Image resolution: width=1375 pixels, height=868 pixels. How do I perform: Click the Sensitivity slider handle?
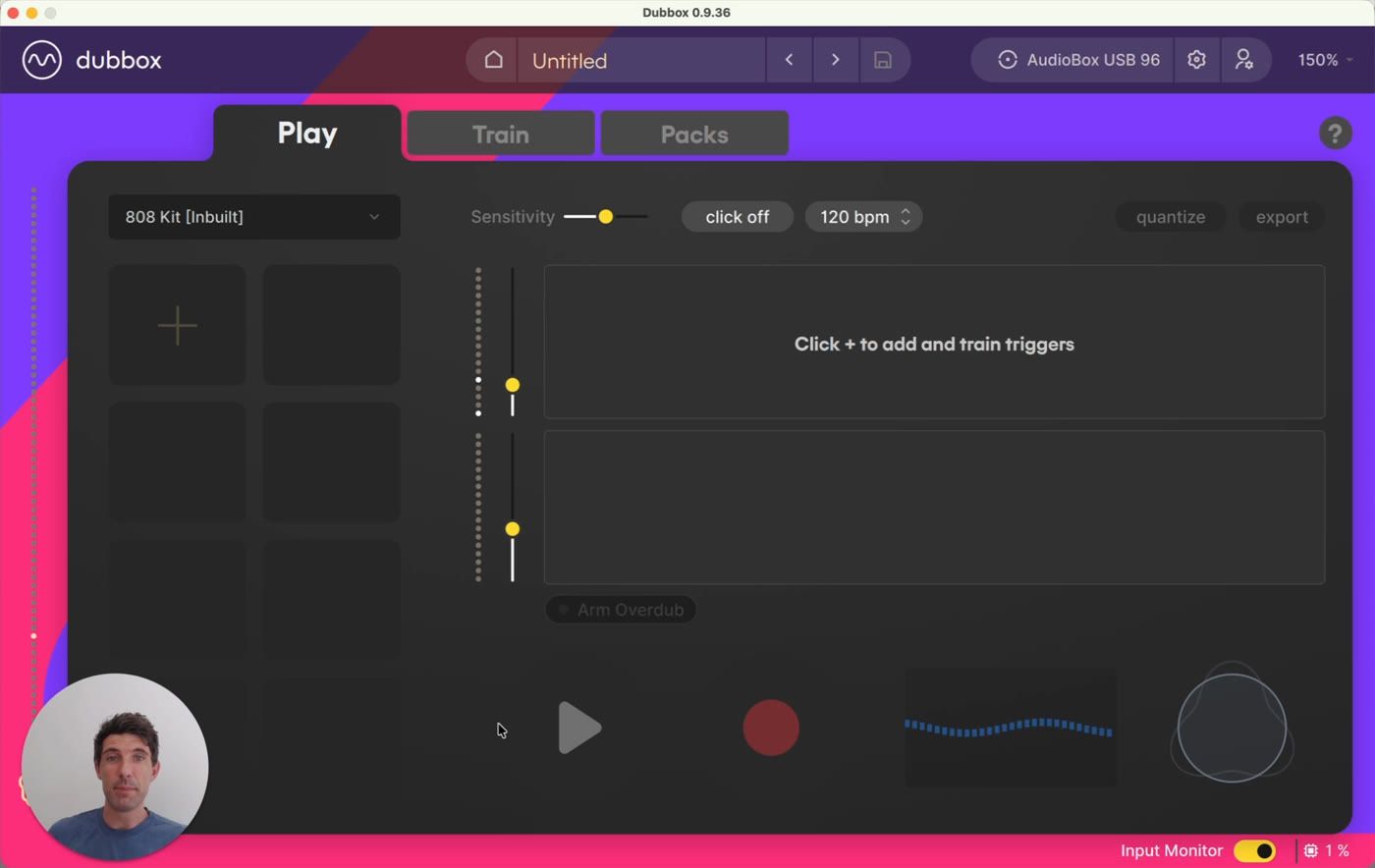pos(606,217)
